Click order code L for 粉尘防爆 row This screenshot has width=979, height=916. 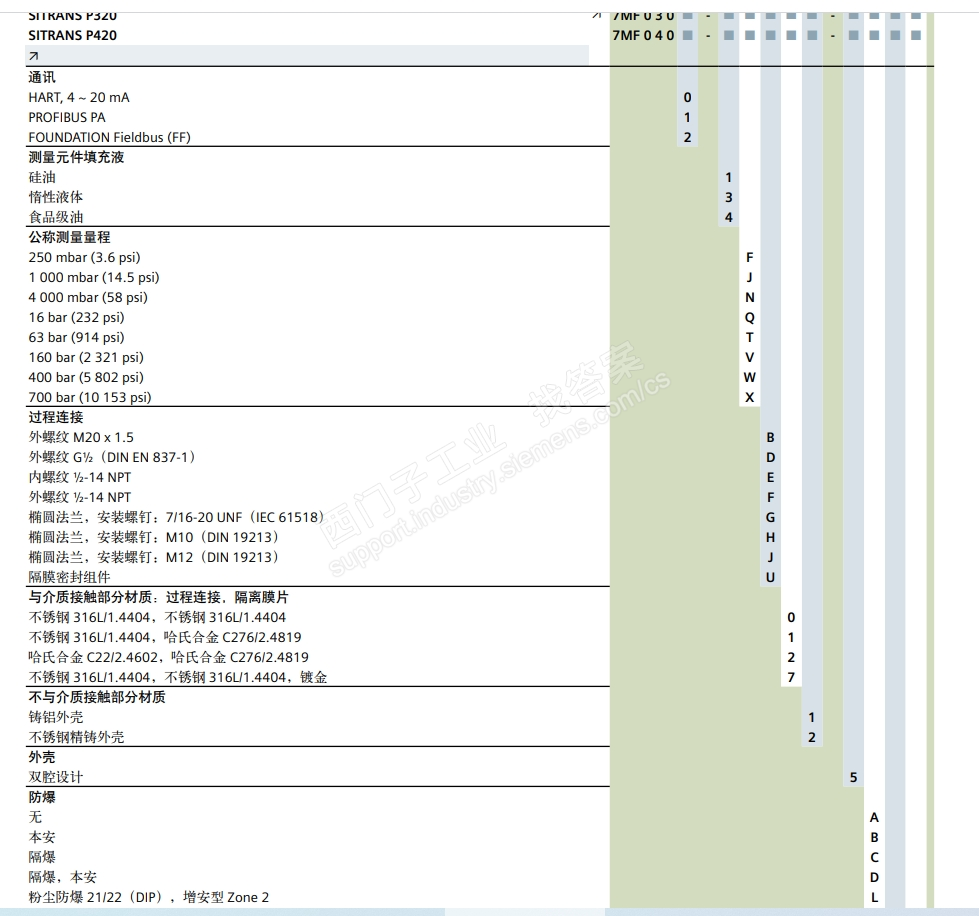tap(874, 897)
